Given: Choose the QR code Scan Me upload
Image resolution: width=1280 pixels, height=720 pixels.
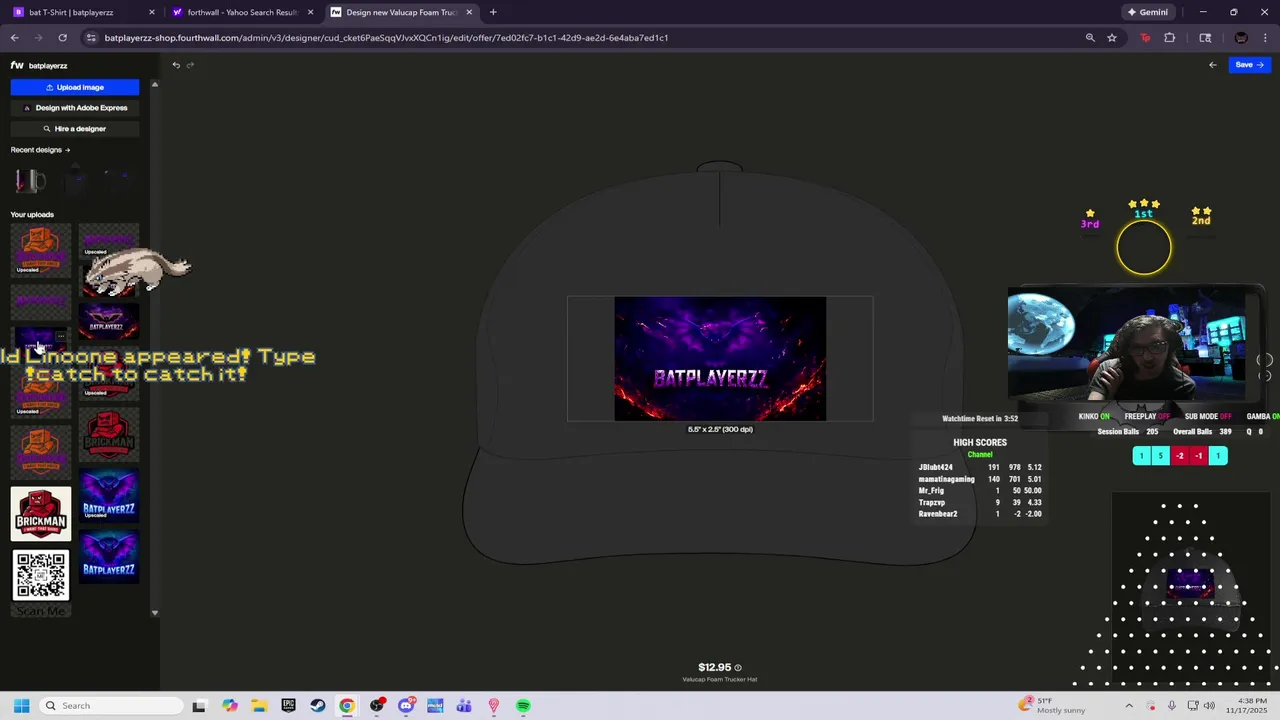Looking at the screenshot, I should click(x=41, y=581).
